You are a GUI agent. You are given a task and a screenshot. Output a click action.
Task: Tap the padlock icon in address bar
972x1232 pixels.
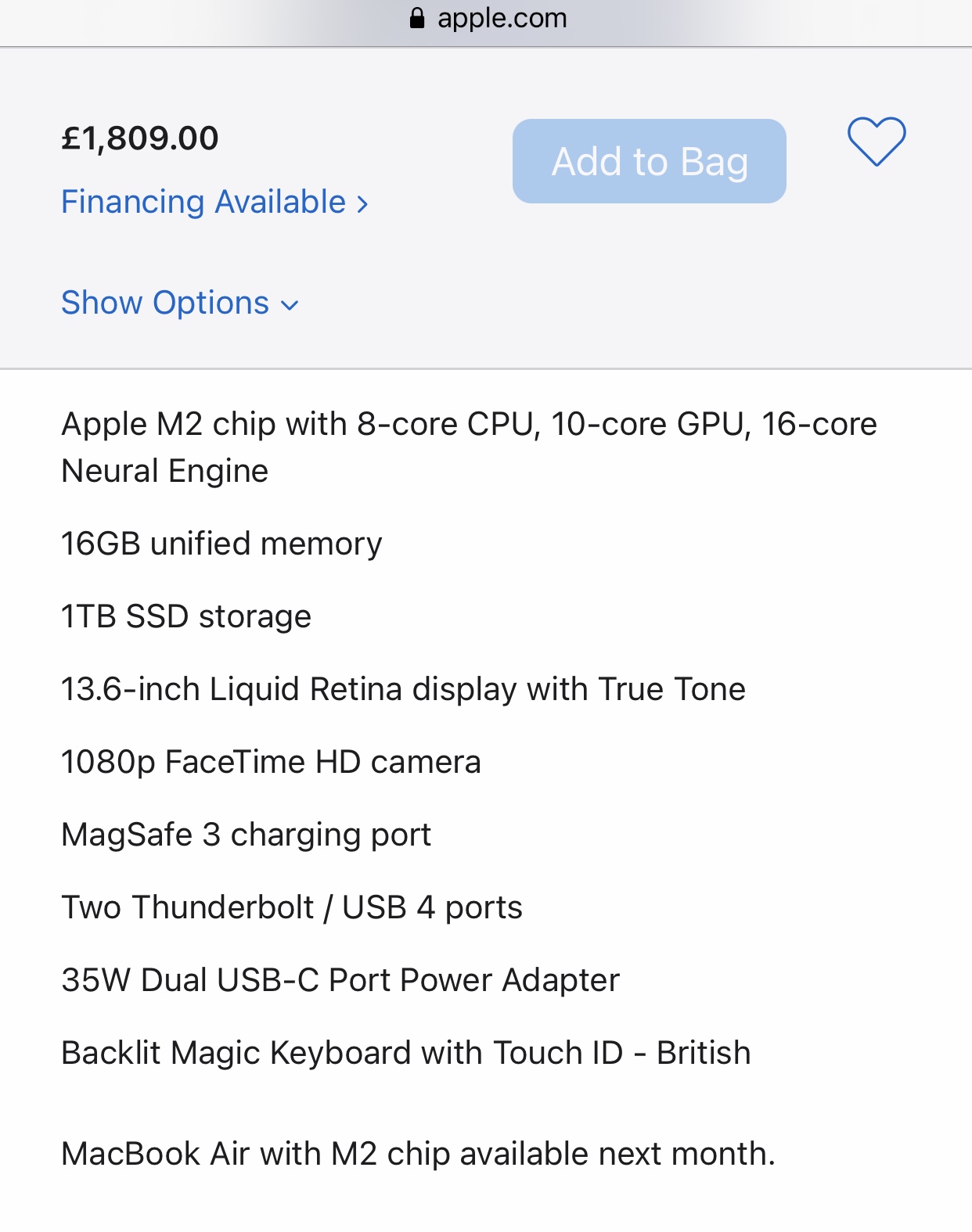(x=418, y=18)
